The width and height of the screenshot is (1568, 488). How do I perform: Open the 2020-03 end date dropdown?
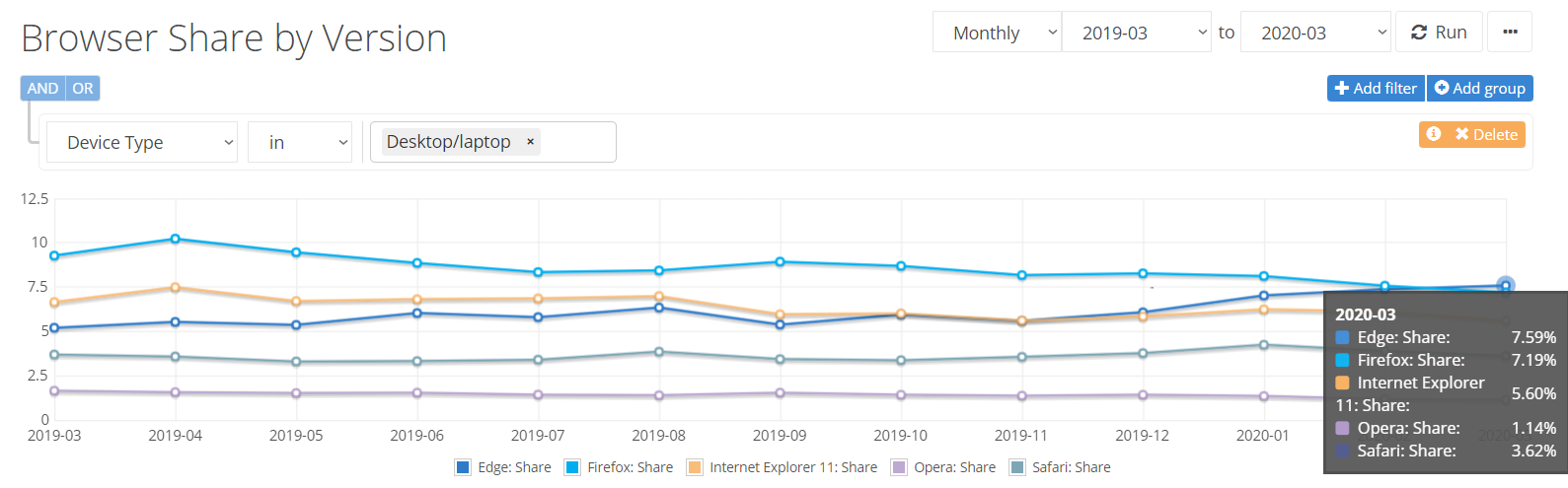click(1315, 33)
